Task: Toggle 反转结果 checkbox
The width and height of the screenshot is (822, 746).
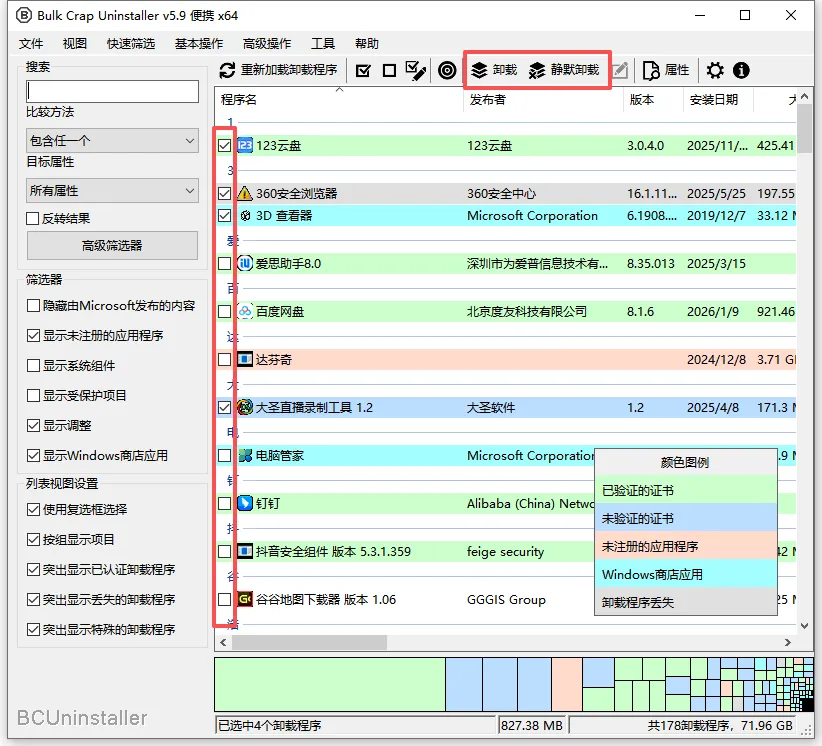Action: [x=33, y=219]
